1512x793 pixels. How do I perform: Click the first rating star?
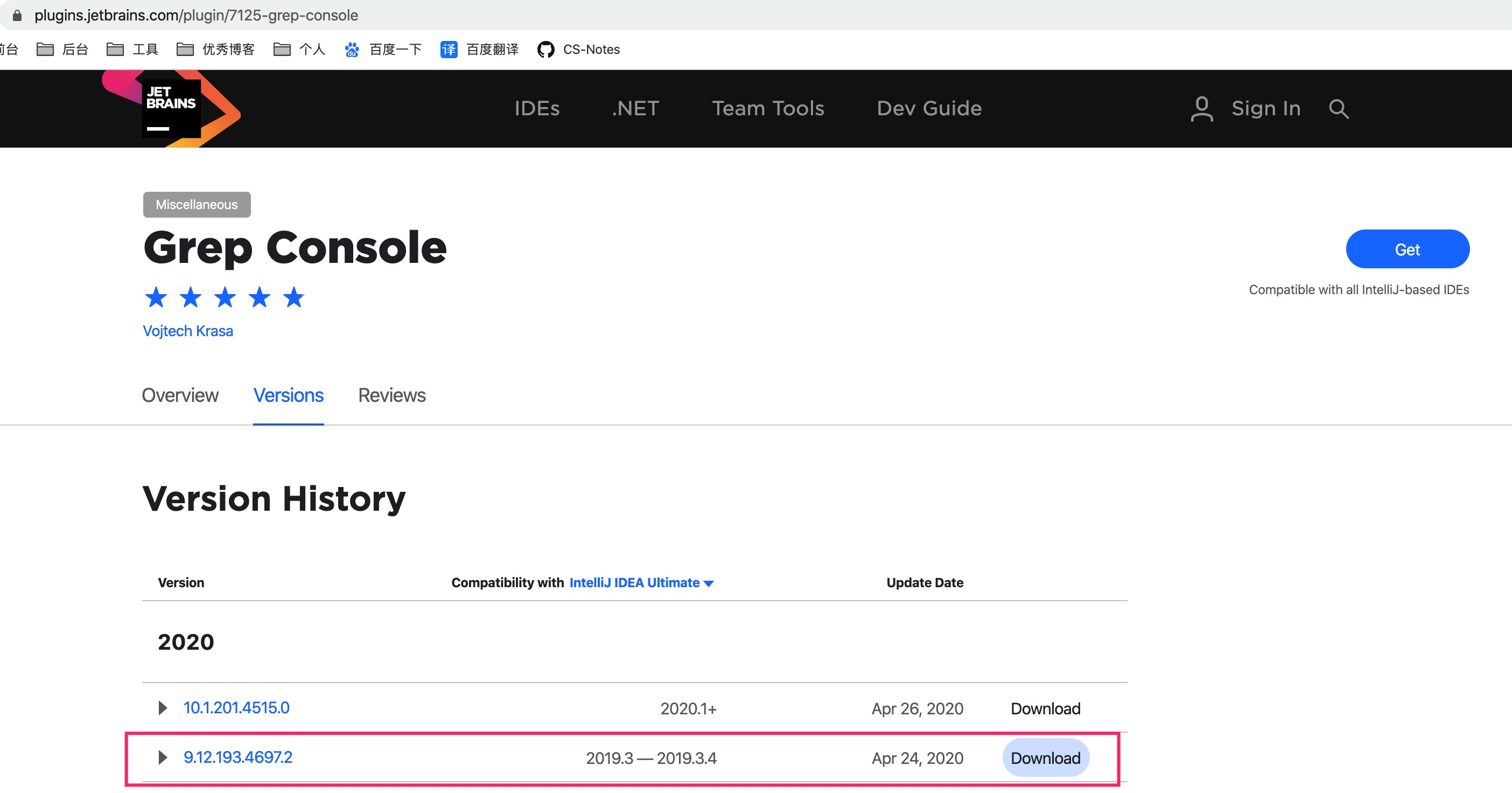[156, 297]
